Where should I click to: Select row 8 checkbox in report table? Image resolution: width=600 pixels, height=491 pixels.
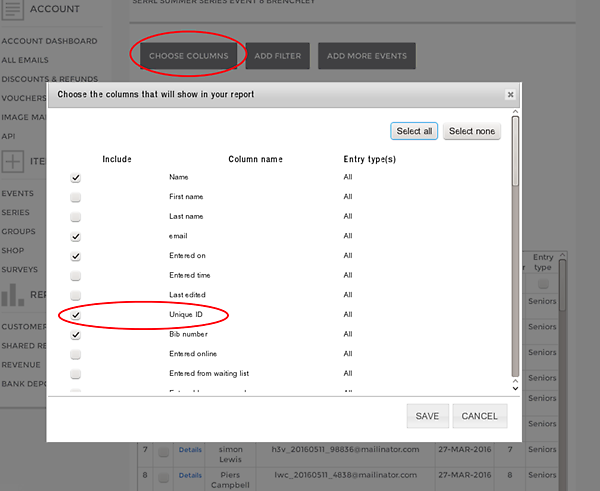click(163, 478)
